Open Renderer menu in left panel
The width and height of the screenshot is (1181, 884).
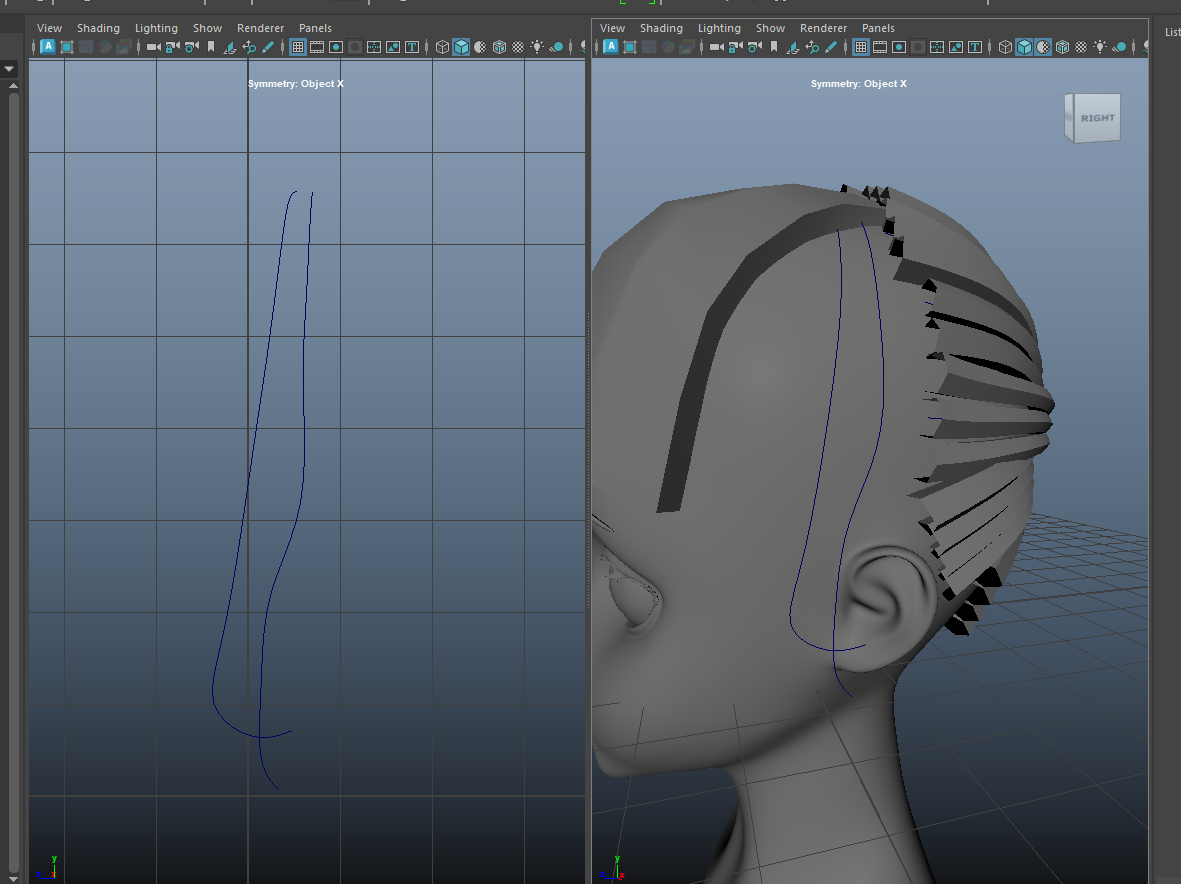[x=261, y=28]
